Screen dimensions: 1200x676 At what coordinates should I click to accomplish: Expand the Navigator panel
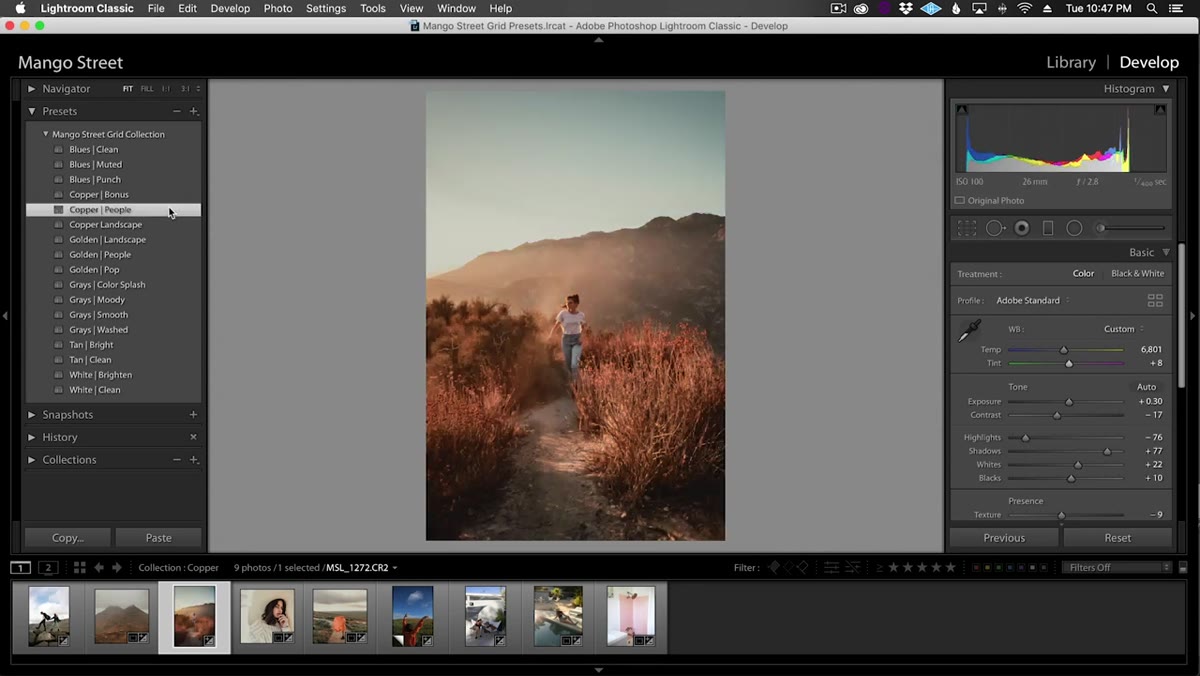[32, 89]
